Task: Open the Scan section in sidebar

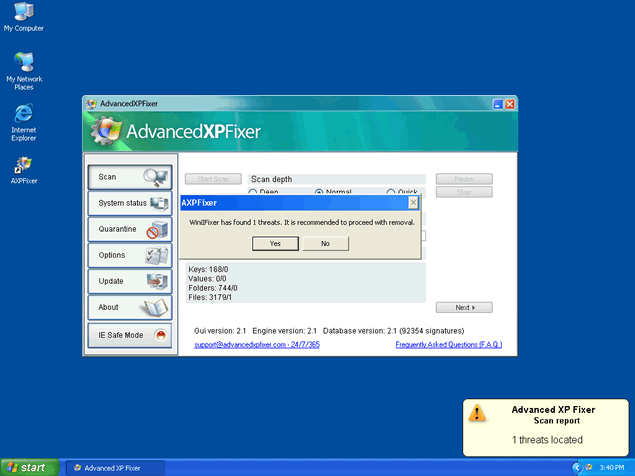Action: [x=129, y=177]
